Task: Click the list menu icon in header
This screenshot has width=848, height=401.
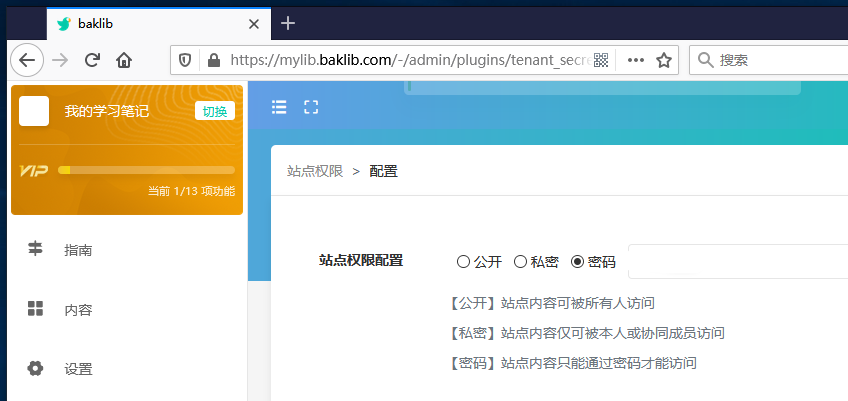Action: pyautogui.click(x=279, y=107)
